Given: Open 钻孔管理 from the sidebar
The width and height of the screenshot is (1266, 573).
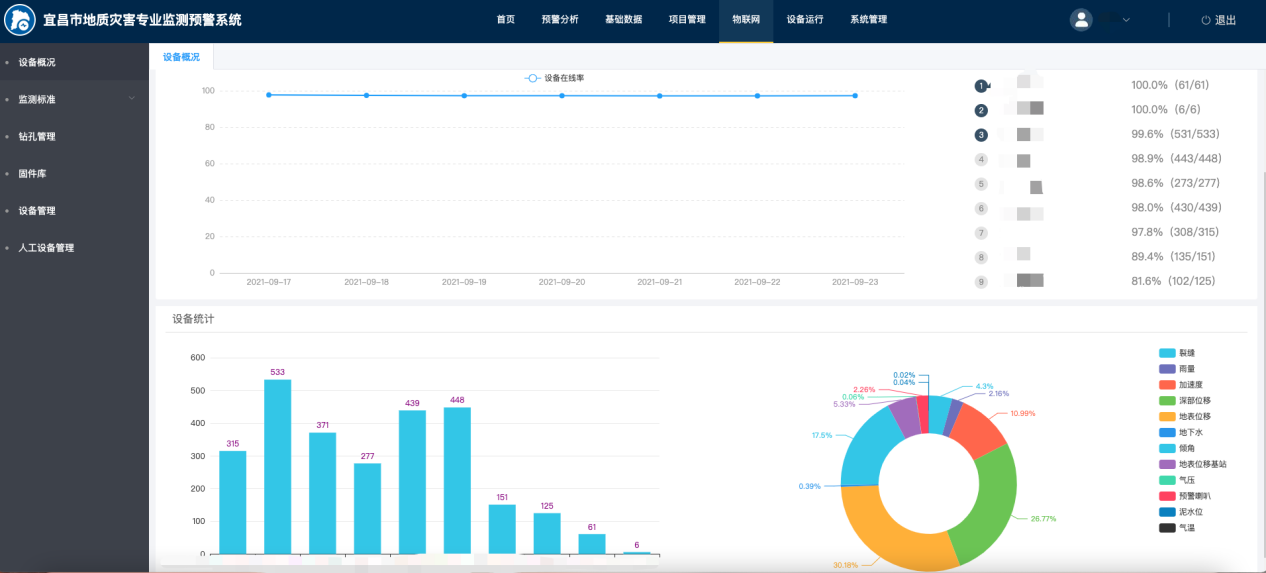Looking at the screenshot, I should click(37, 137).
